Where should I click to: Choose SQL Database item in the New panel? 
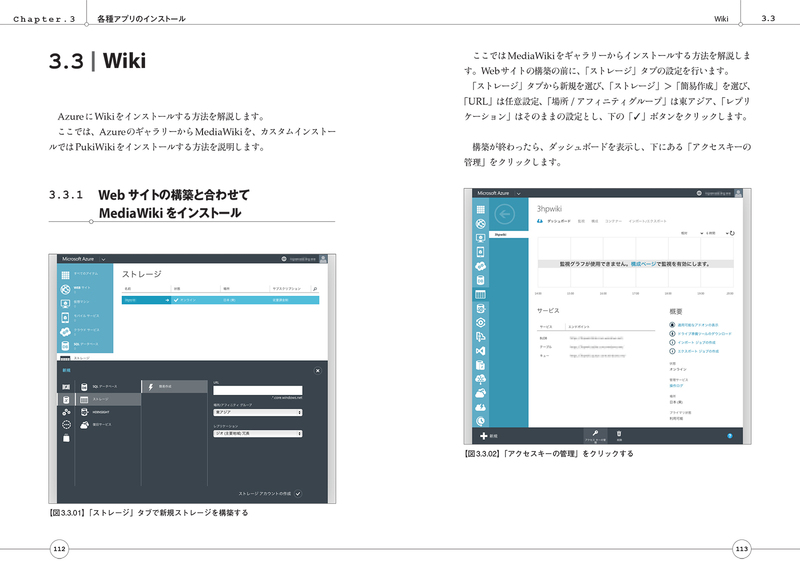108,387
